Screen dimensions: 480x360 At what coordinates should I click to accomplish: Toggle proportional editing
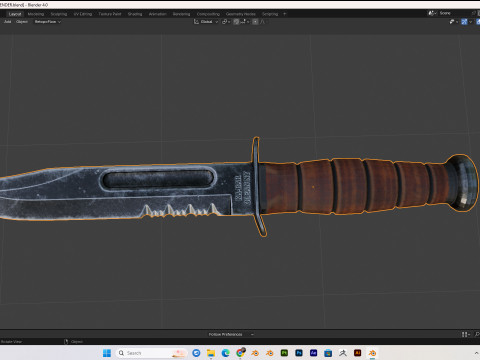(x=255, y=22)
